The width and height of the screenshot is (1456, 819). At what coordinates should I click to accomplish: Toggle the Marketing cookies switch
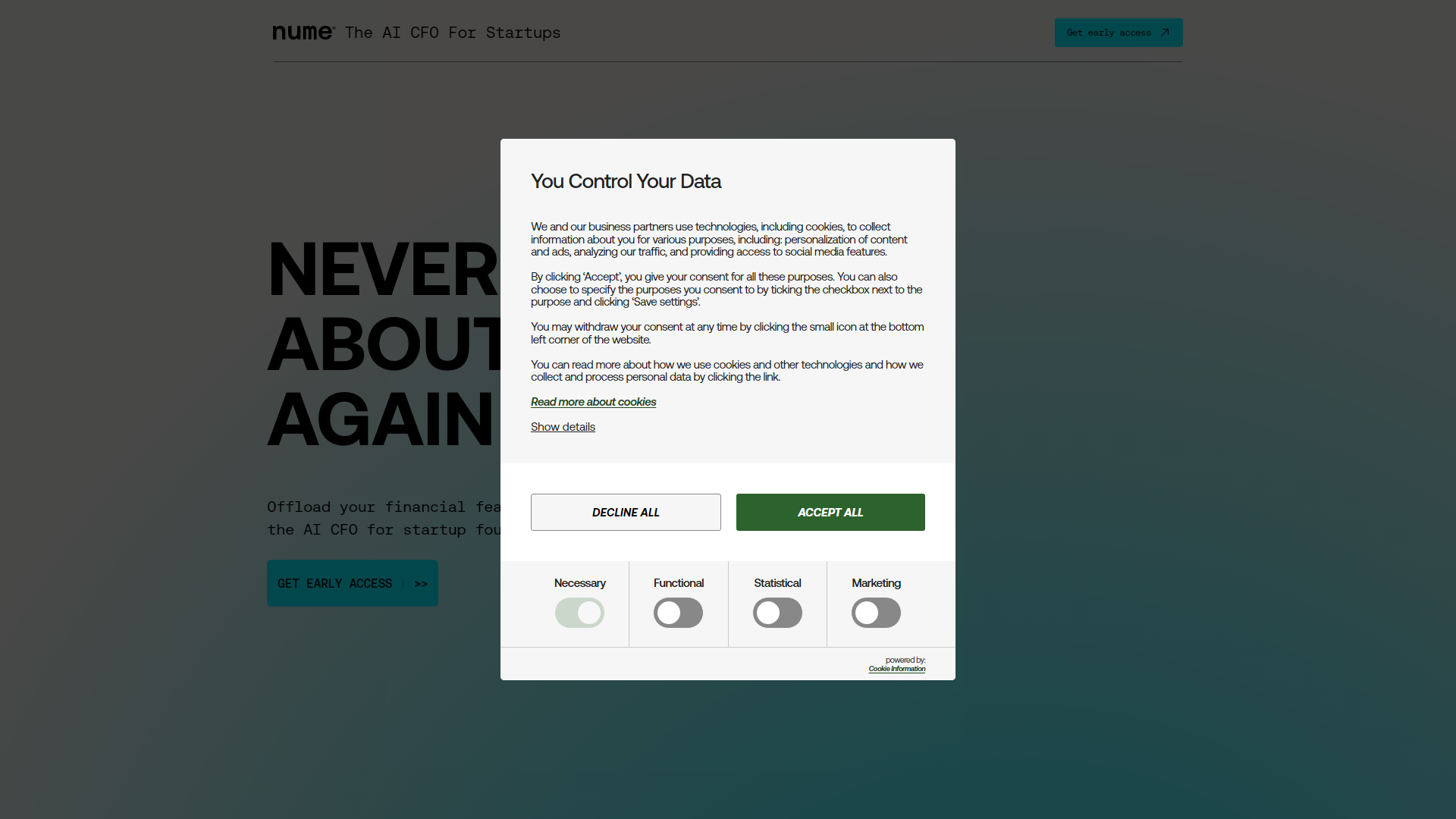coord(876,612)
